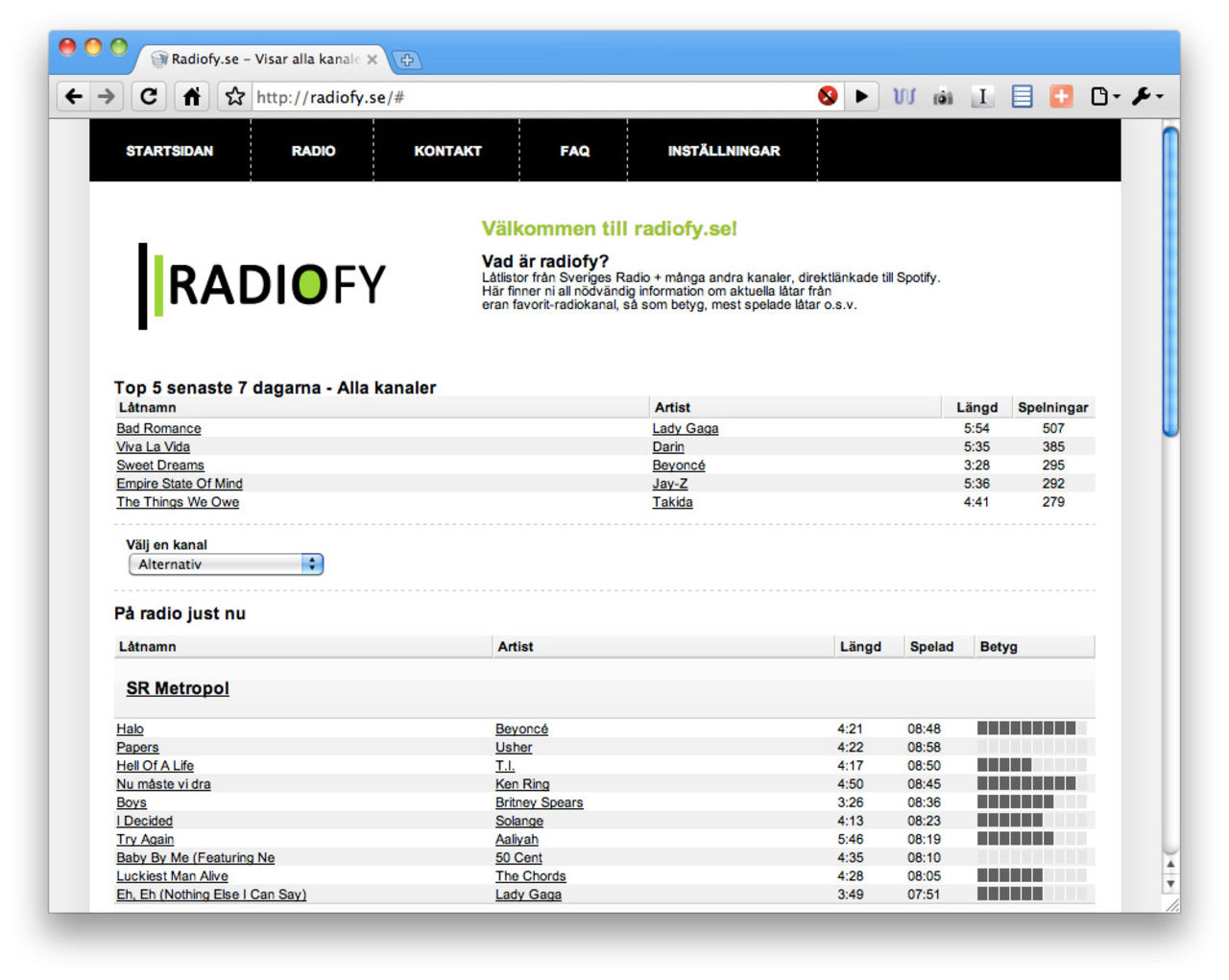1229x980 pixels.
Task: Open the Alternativ channel dropdown
Action: tap(225, 564)
